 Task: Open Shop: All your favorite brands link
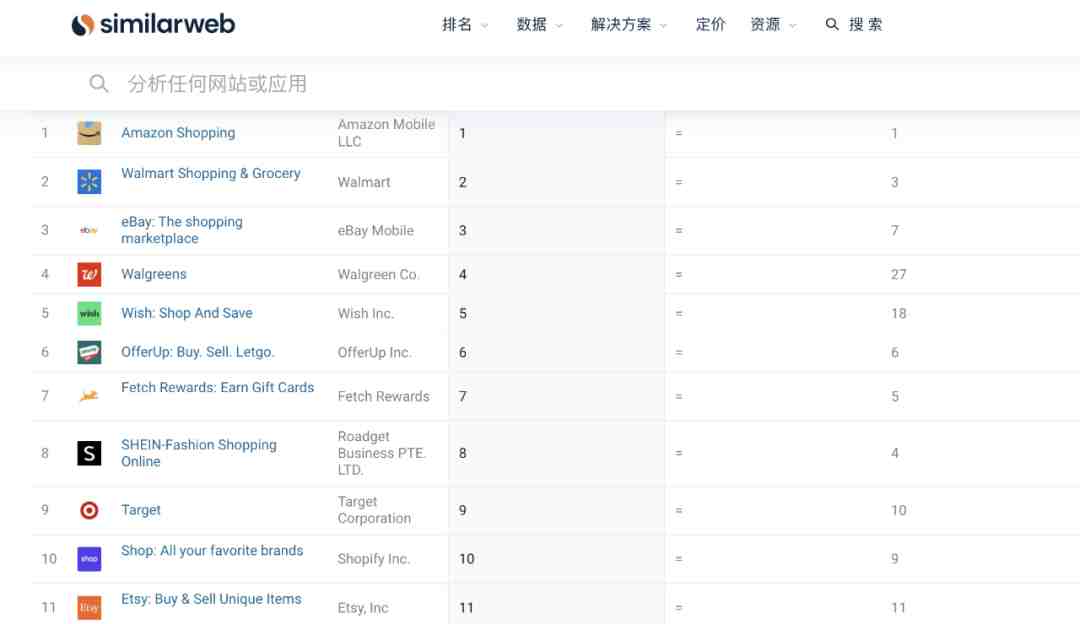[x=212, y=551]
